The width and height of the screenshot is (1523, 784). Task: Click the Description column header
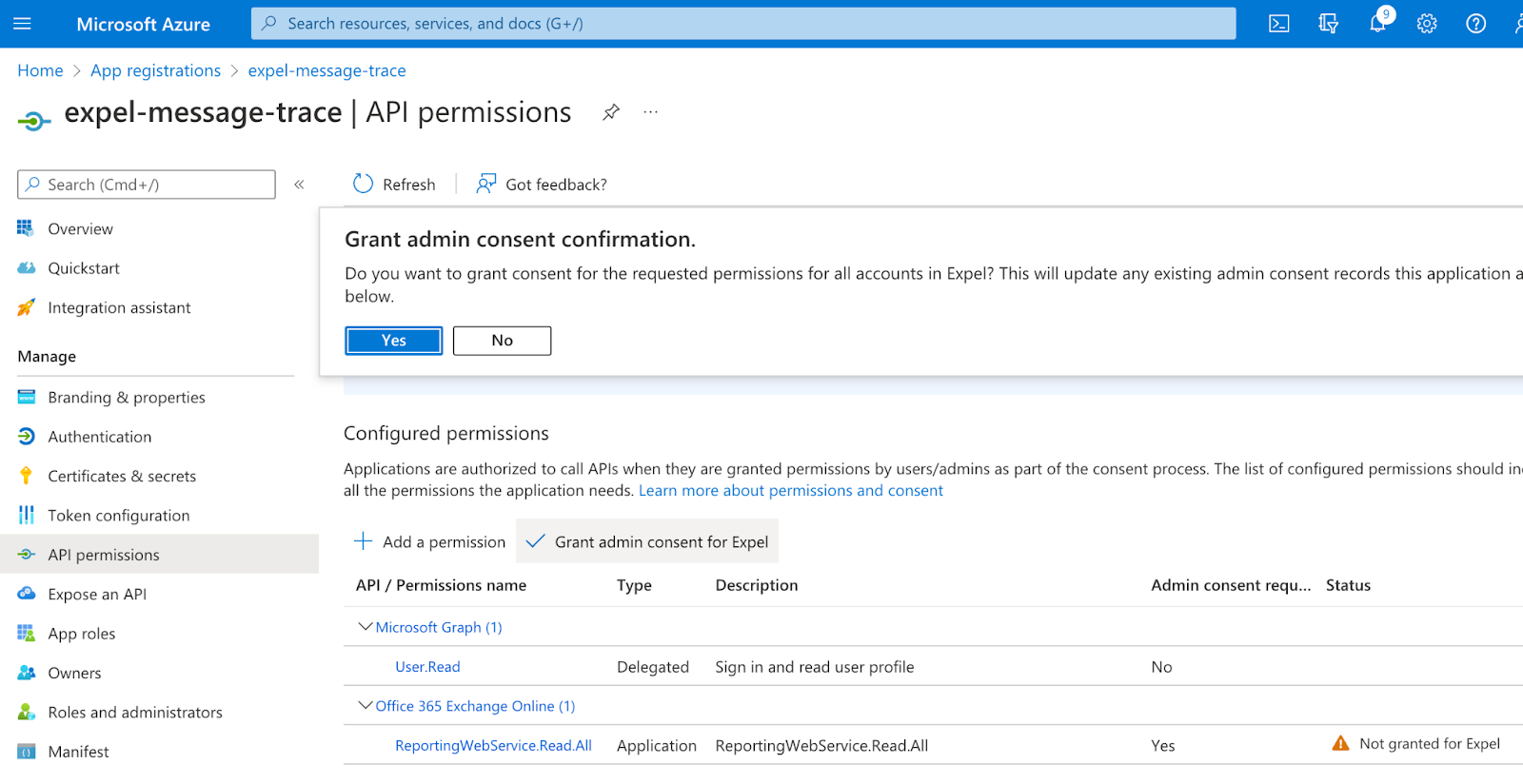pos(757,585)
